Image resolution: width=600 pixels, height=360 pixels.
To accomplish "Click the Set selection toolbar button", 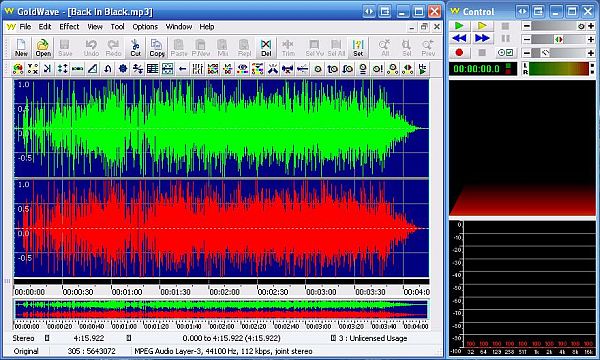I will coord(358,48).
